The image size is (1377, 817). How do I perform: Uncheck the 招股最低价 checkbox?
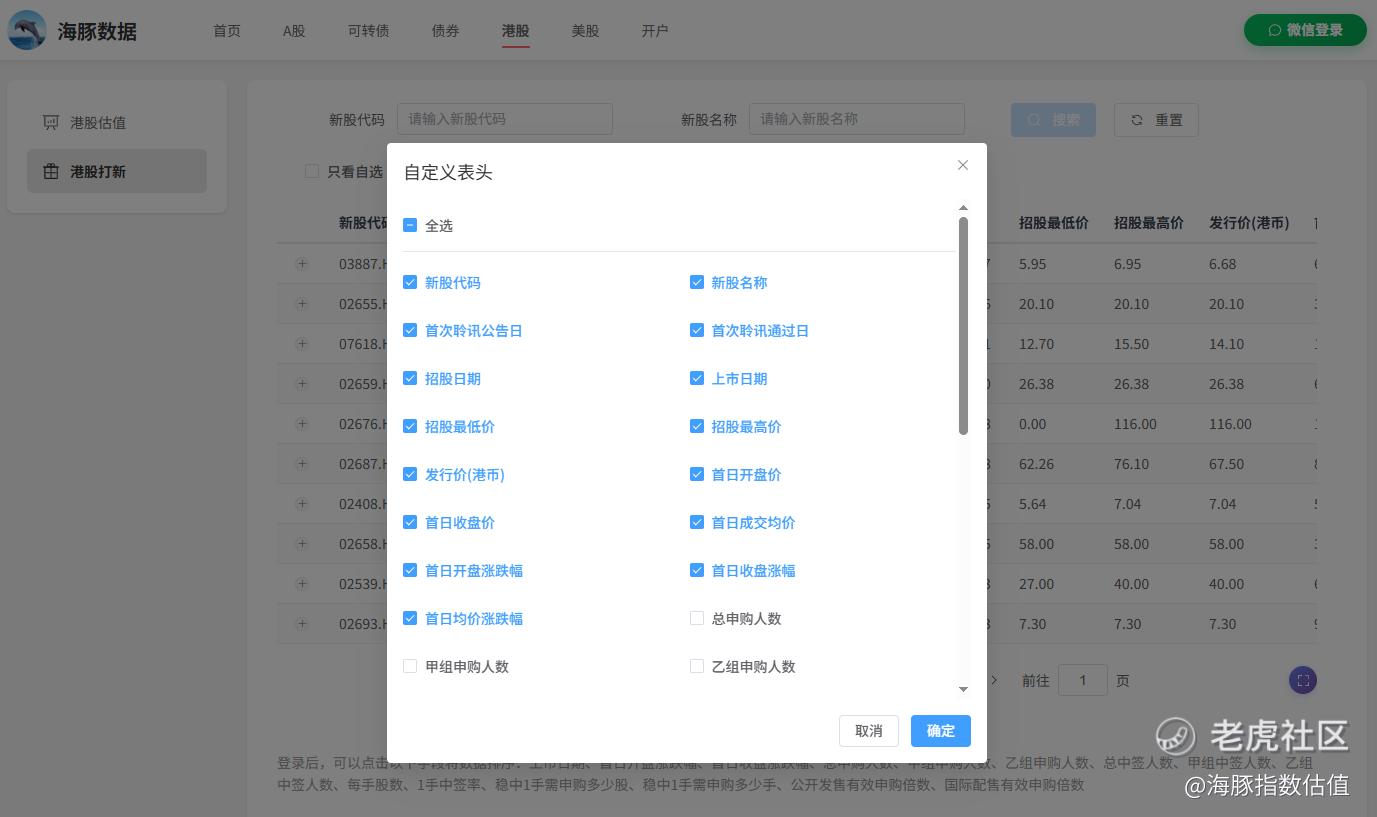coord(410,427)
